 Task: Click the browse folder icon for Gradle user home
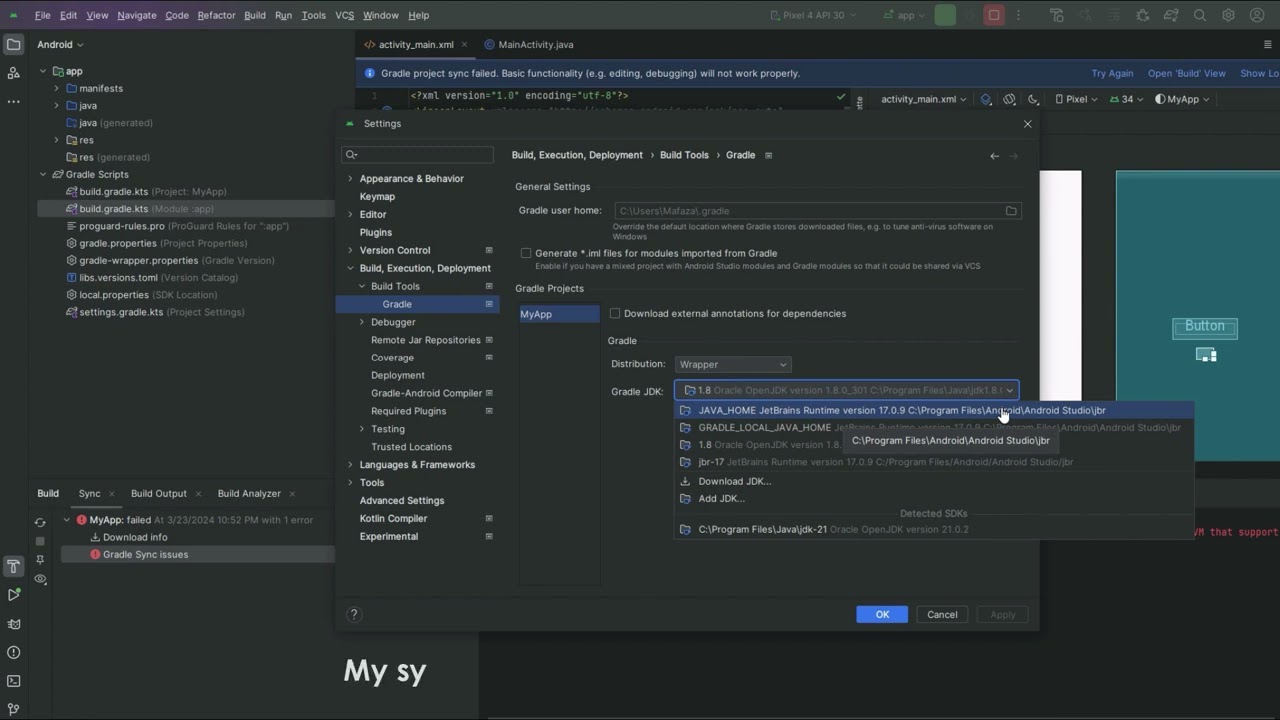(1011, 211)
